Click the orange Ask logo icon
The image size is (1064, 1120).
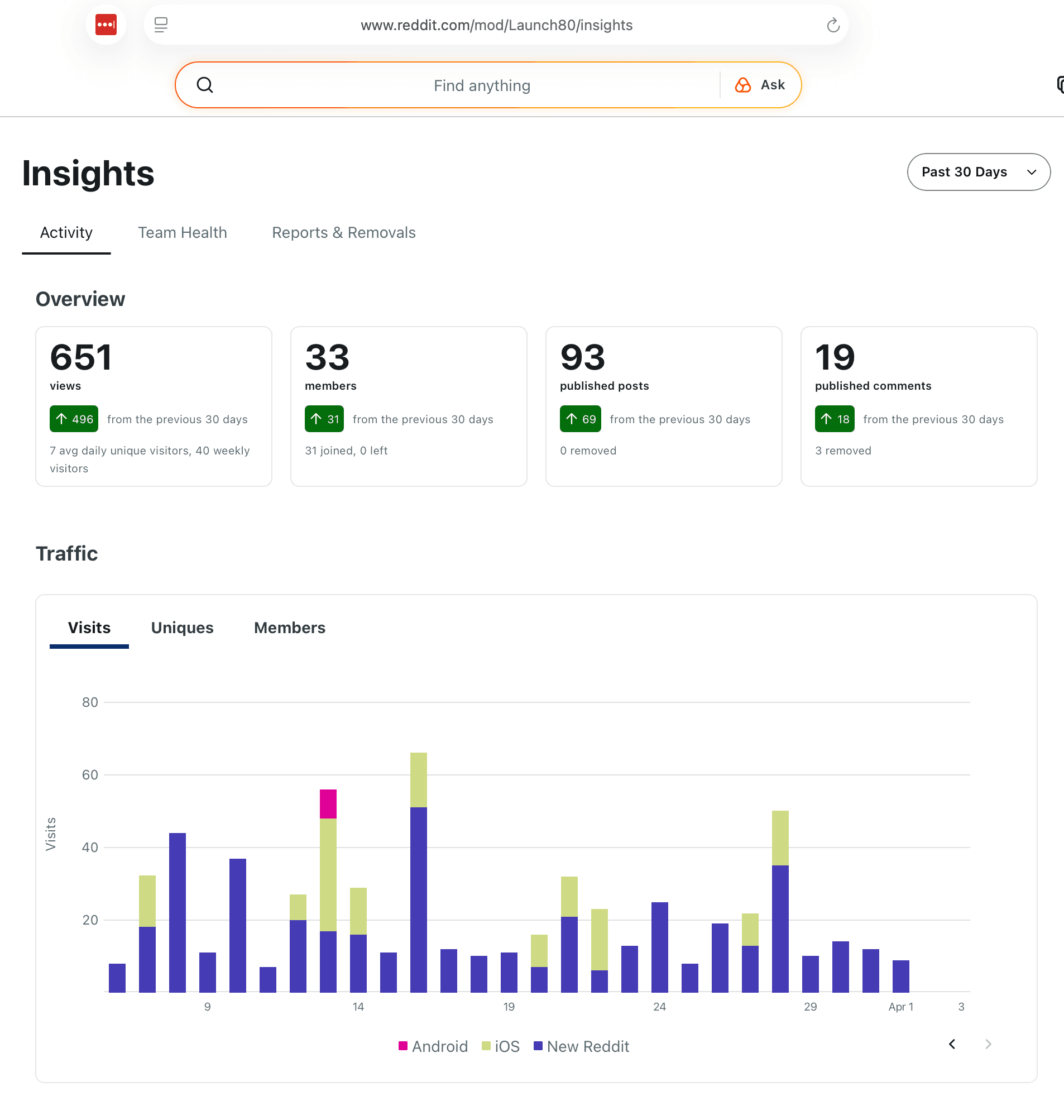pyautogui.click(x=742, y=84)
